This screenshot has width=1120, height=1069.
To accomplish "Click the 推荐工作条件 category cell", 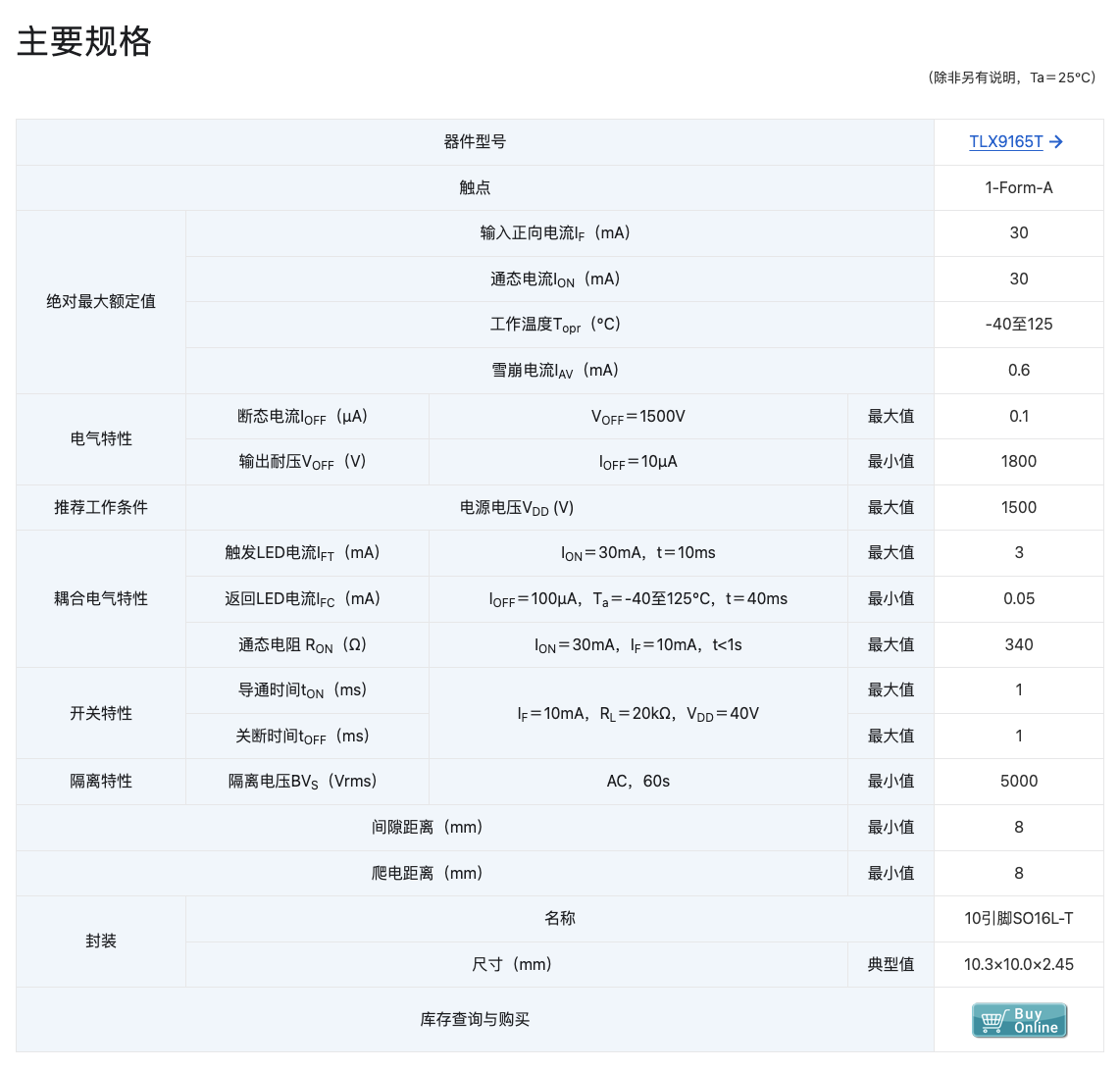I will [101, 508].
